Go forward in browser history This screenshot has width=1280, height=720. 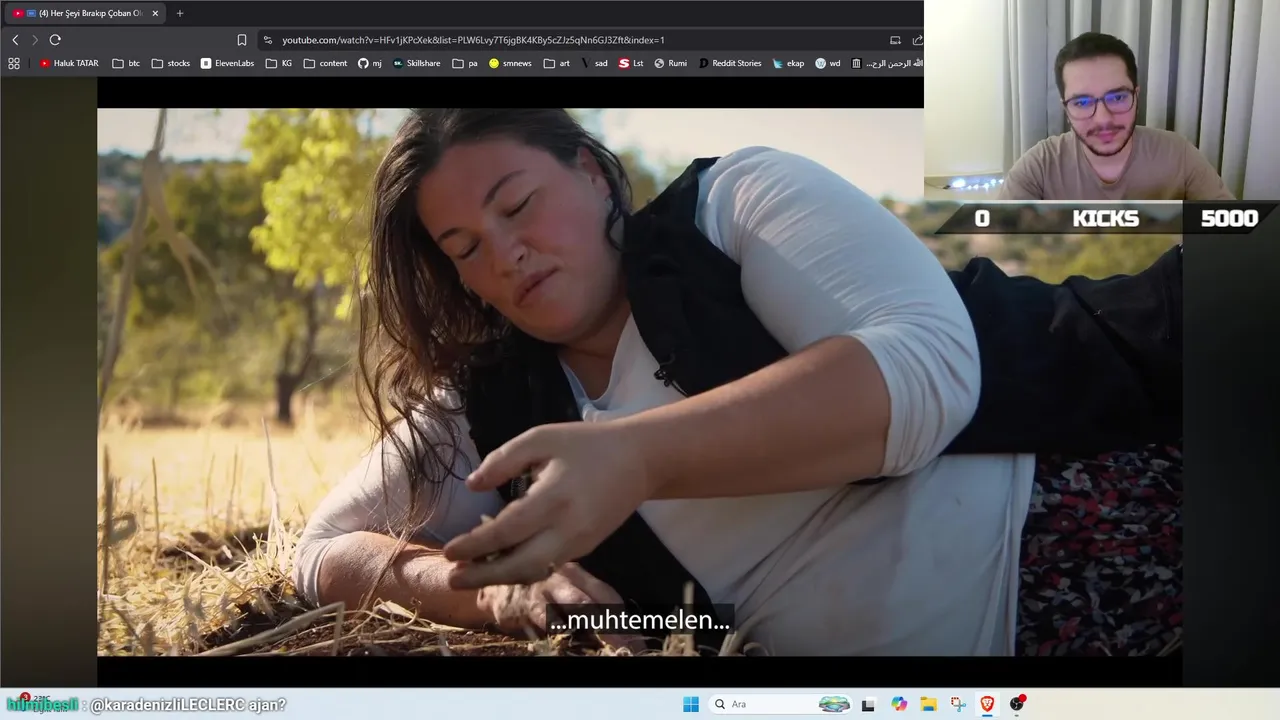(35, 40)
